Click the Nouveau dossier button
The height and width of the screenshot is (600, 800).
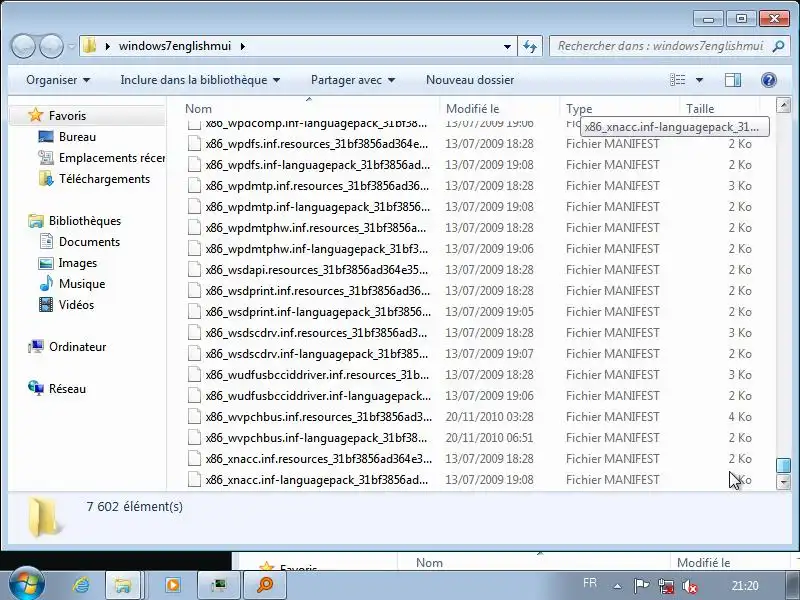pyautogui.click(x=470, y=80)
